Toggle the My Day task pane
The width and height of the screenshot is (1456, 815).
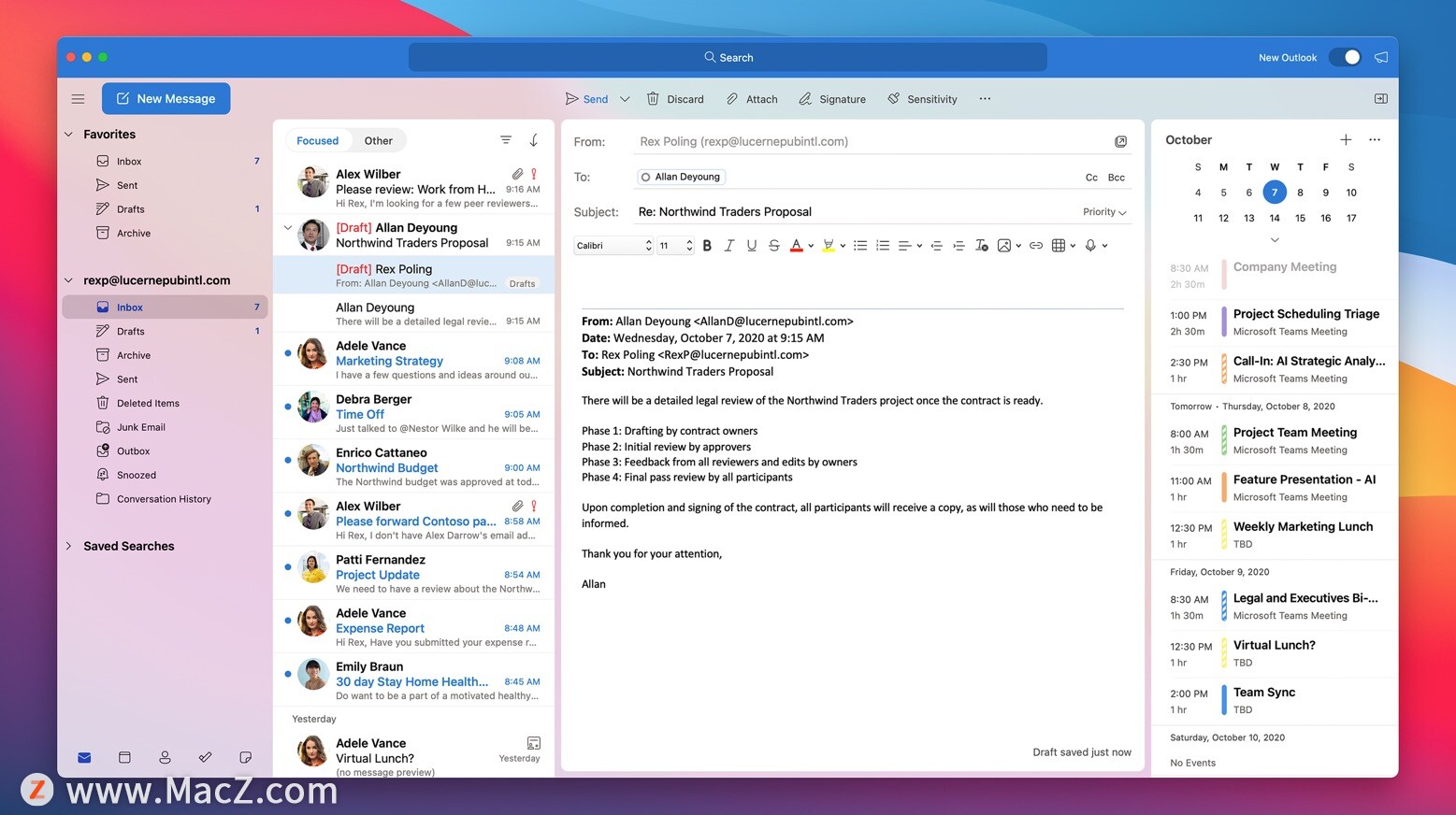point(1380,99)
